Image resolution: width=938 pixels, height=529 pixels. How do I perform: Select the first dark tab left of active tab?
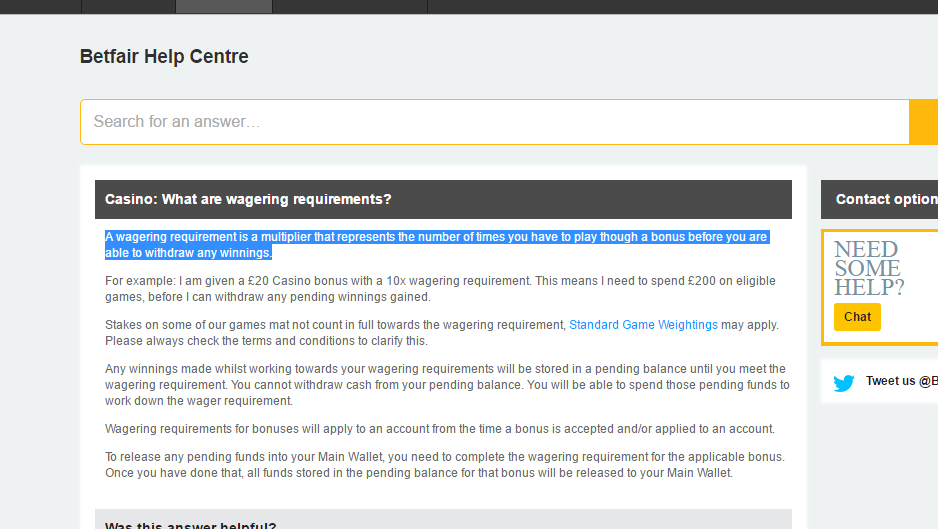(128, 6)
